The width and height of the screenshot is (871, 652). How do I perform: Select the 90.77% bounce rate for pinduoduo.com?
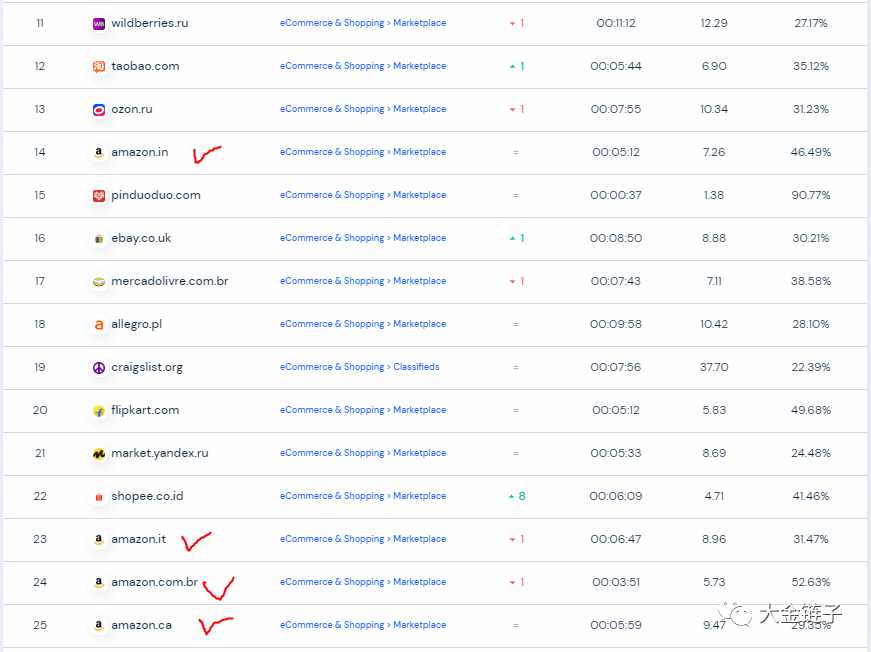click(x=810, y=195)
